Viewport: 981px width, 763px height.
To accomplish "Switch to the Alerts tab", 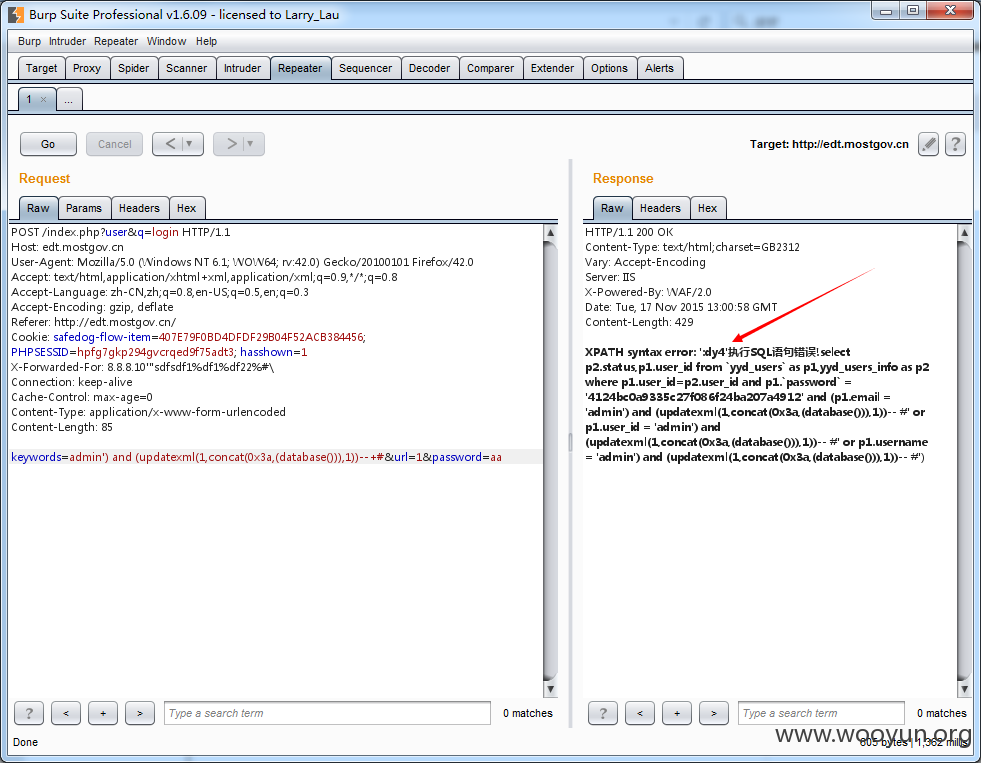I will click(x=659, y=68).
